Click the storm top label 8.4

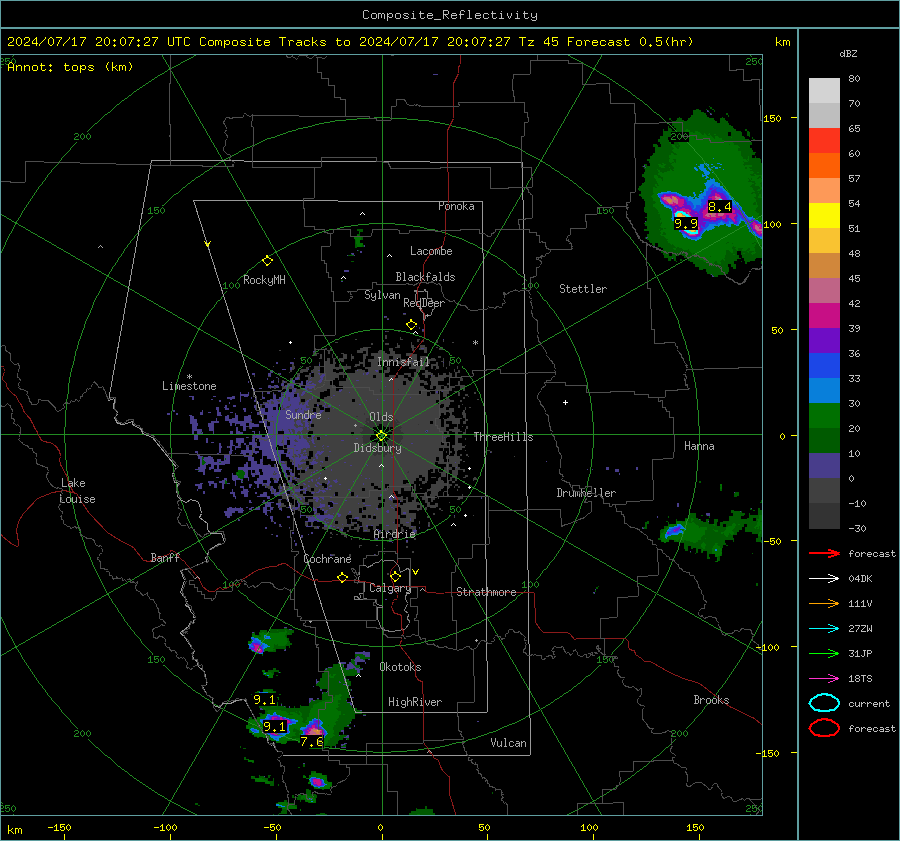click(720, 207)
